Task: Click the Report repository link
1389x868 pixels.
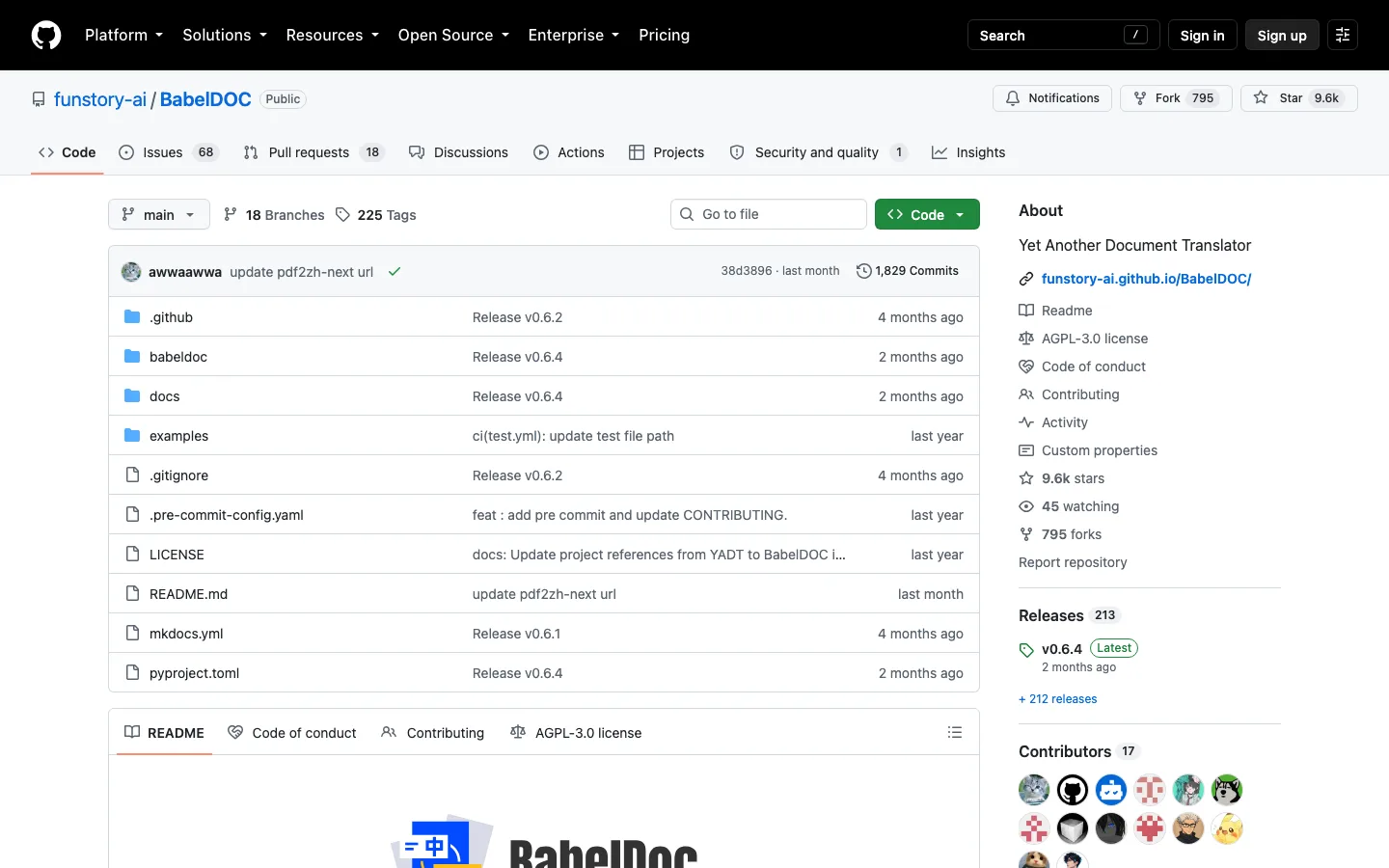Action: point(1073,562)
